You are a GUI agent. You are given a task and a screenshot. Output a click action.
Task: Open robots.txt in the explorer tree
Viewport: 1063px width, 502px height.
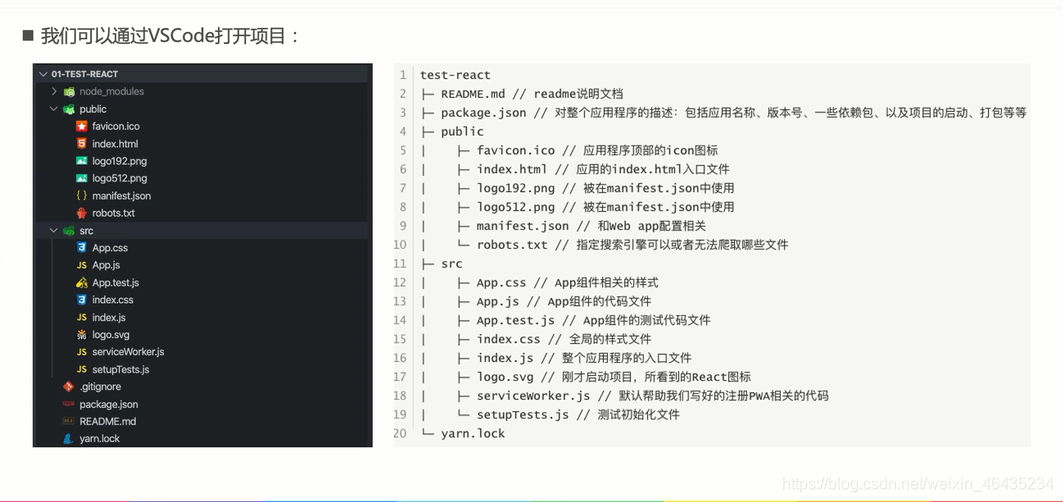113,213
